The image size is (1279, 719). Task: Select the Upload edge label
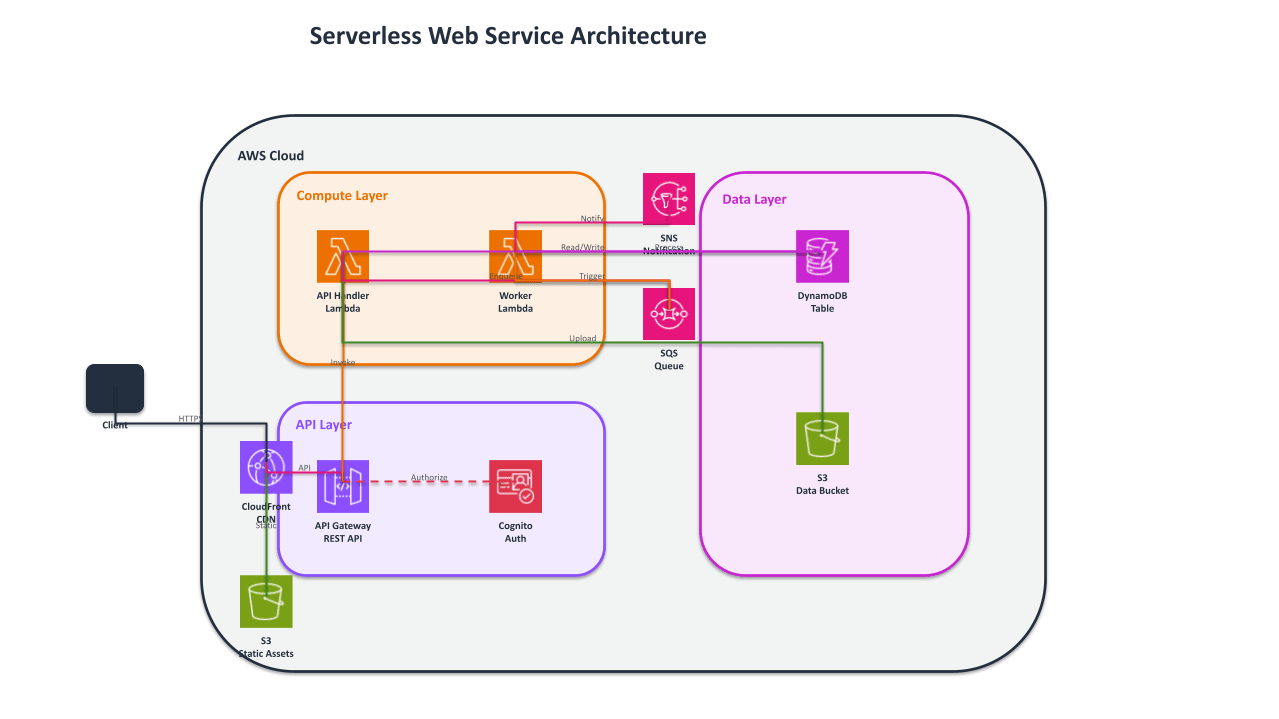582,338
